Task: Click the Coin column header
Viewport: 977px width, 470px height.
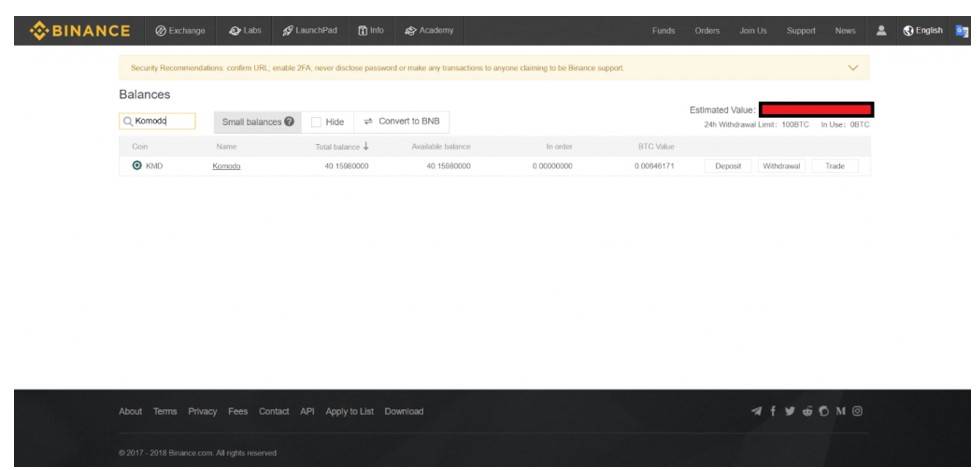Action: coord(140,146)
